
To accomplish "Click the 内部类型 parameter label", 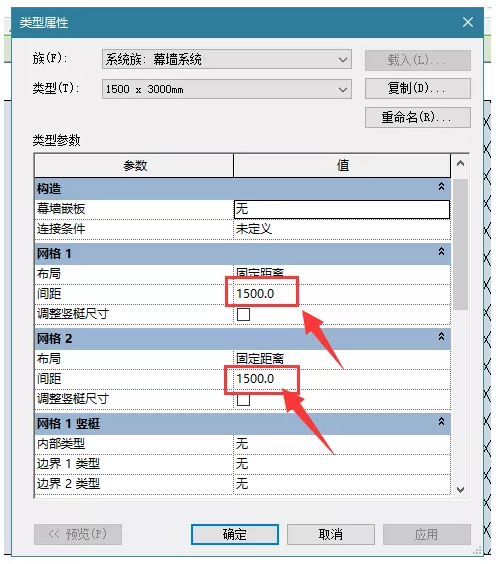I will coord(61,444).
